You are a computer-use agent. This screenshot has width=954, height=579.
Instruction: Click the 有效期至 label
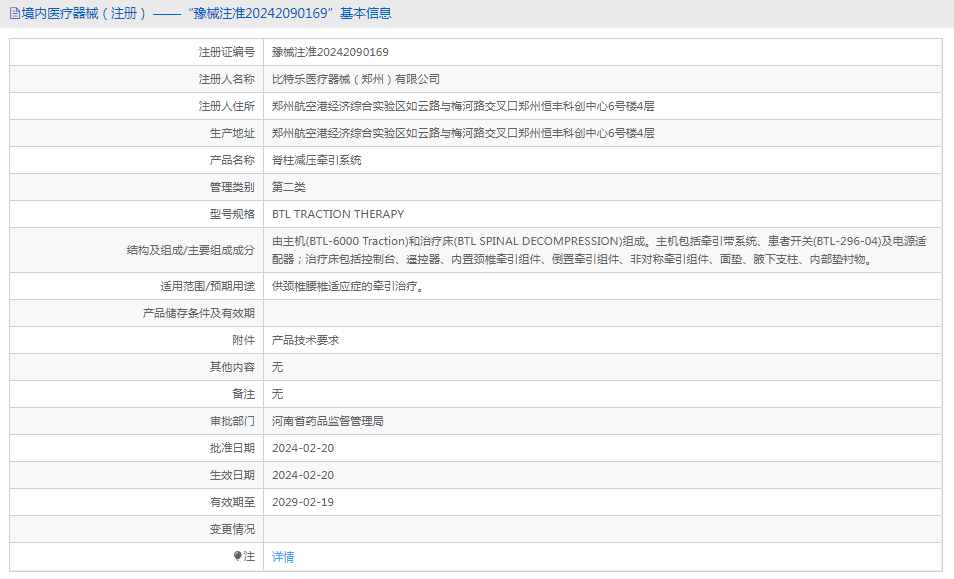click(x=232, y=502)
